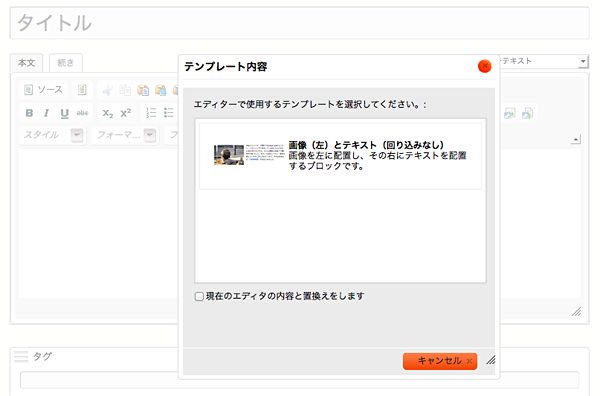Toggle Bold formatting
Image resolution: width=600 pixels, height=396 pixels.
(x=29, y=113)
